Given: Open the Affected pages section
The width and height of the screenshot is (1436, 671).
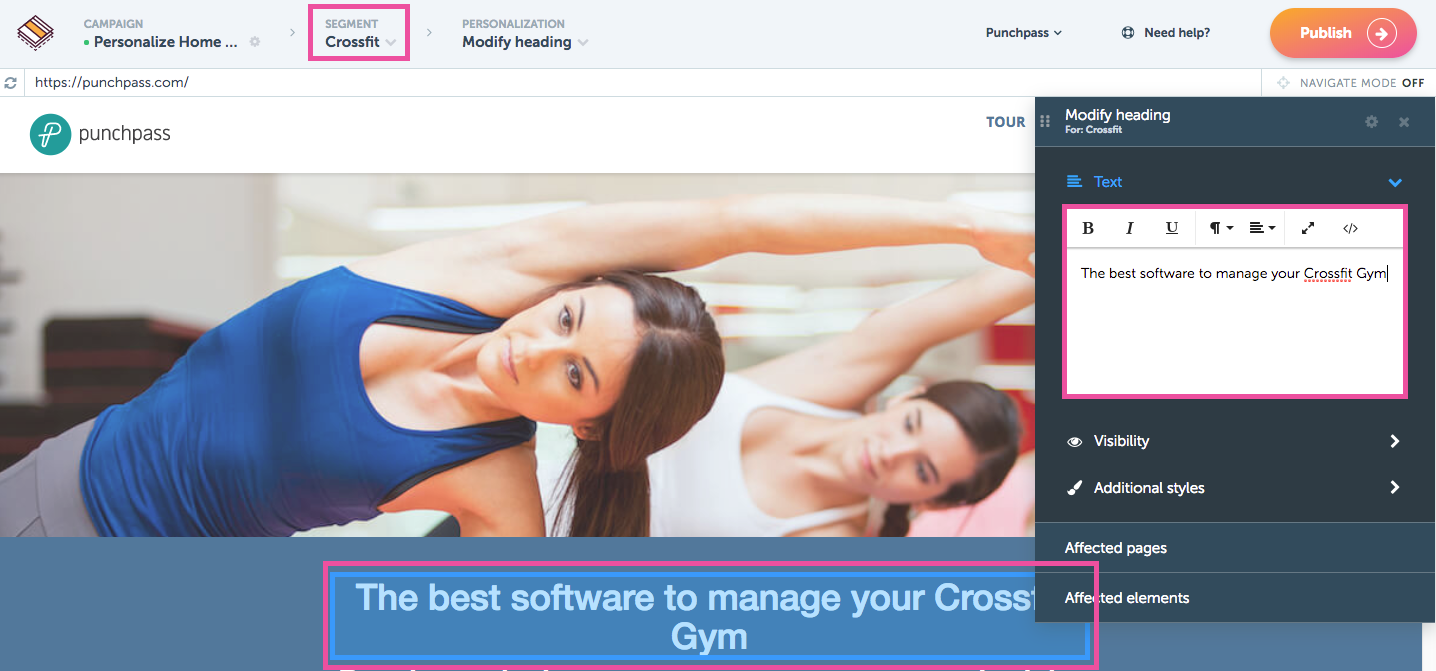Looking at the screenshot, I should pos(1234,548).
